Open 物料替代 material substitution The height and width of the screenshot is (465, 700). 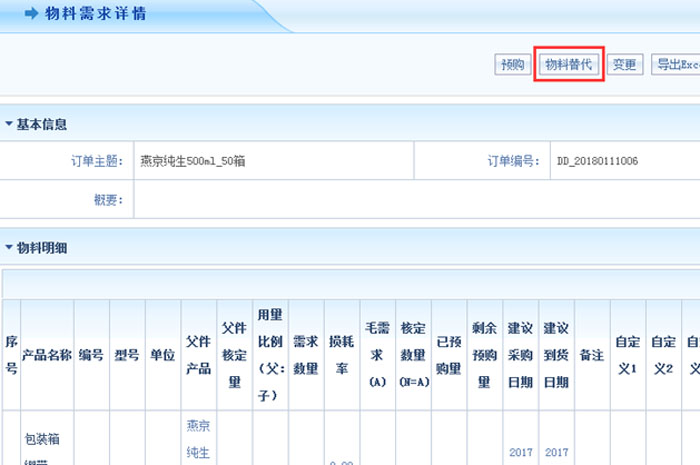coord(568,64)
